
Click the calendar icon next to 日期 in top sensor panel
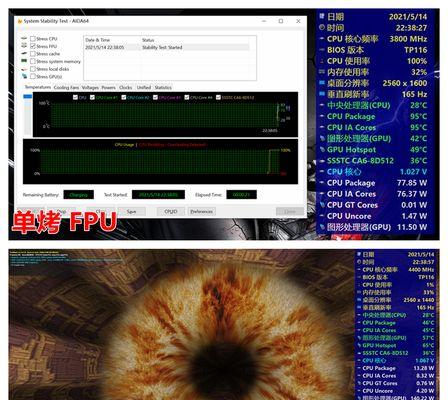[322, 16]
